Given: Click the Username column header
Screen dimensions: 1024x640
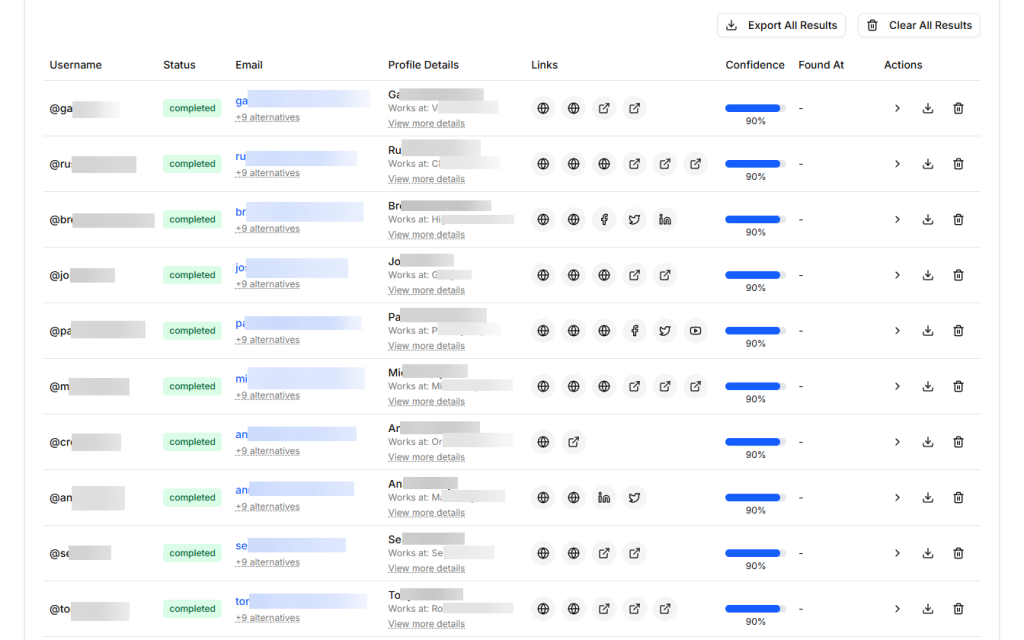Looking at the screenshot, I should coord(76,65).
